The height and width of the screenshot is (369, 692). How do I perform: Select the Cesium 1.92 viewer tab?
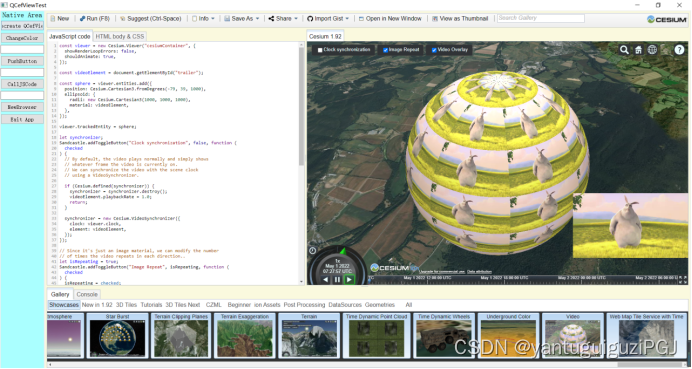pyautogui.click(x=325, y=37)
